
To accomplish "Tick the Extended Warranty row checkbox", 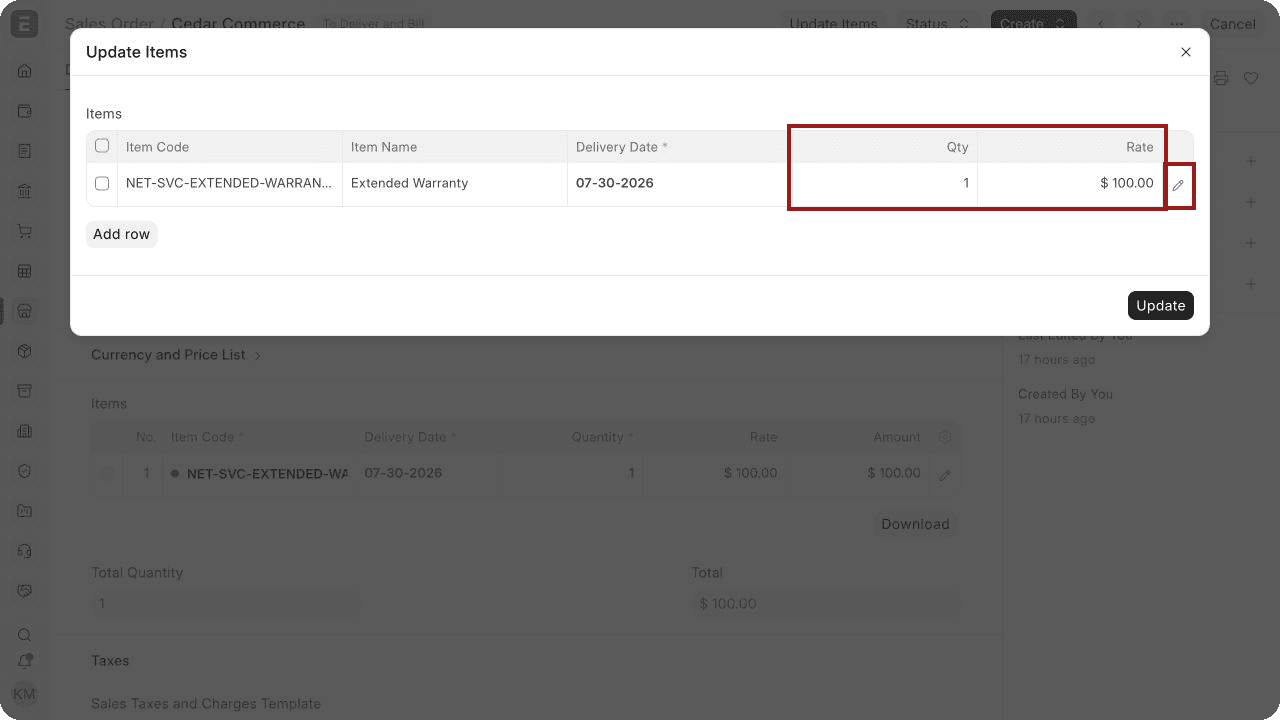I will tap(102, 184).
